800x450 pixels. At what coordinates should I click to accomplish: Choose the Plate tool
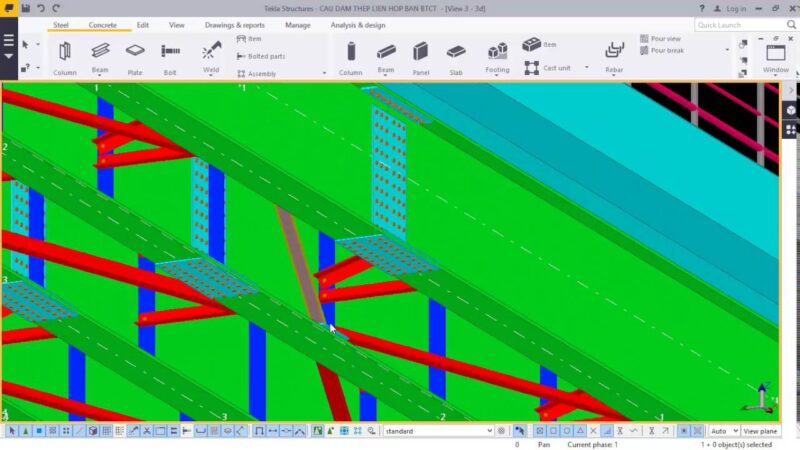pyautogui.click(x=135, y=58)
